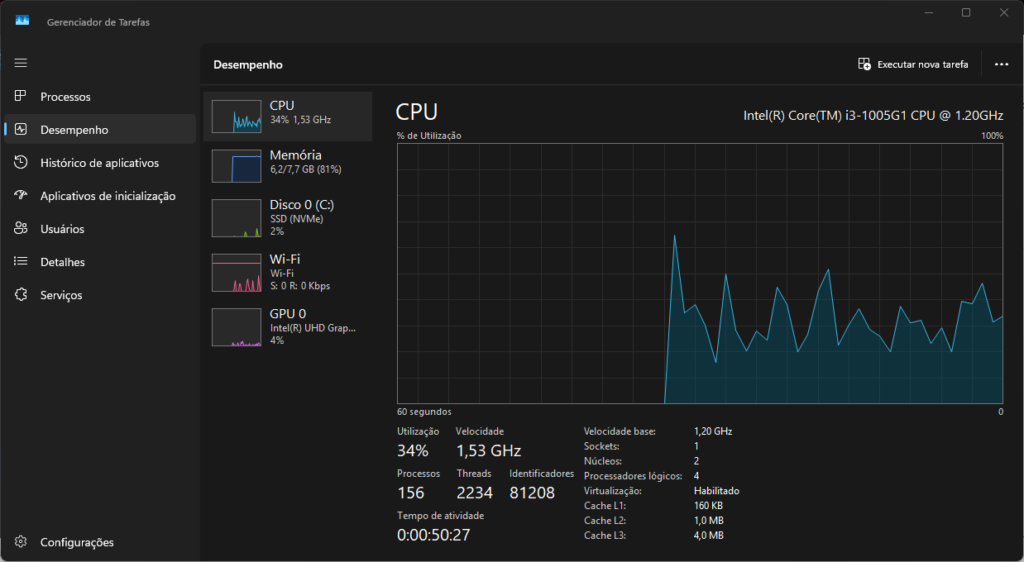Open Histórico de aplicativos page
Screen dimensions: 1024x562
tap(100, 163)
